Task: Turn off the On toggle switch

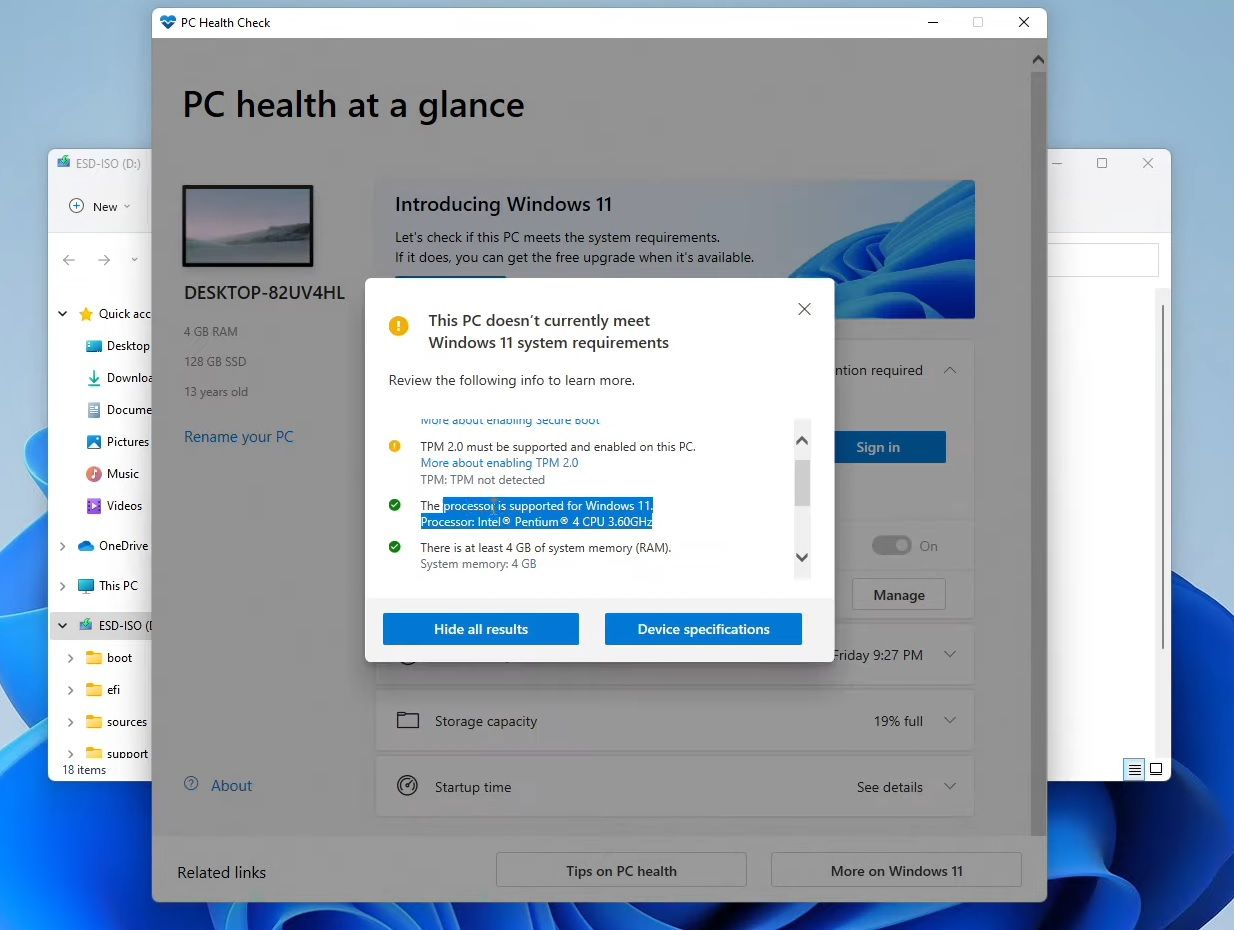Action: point(891,545)
